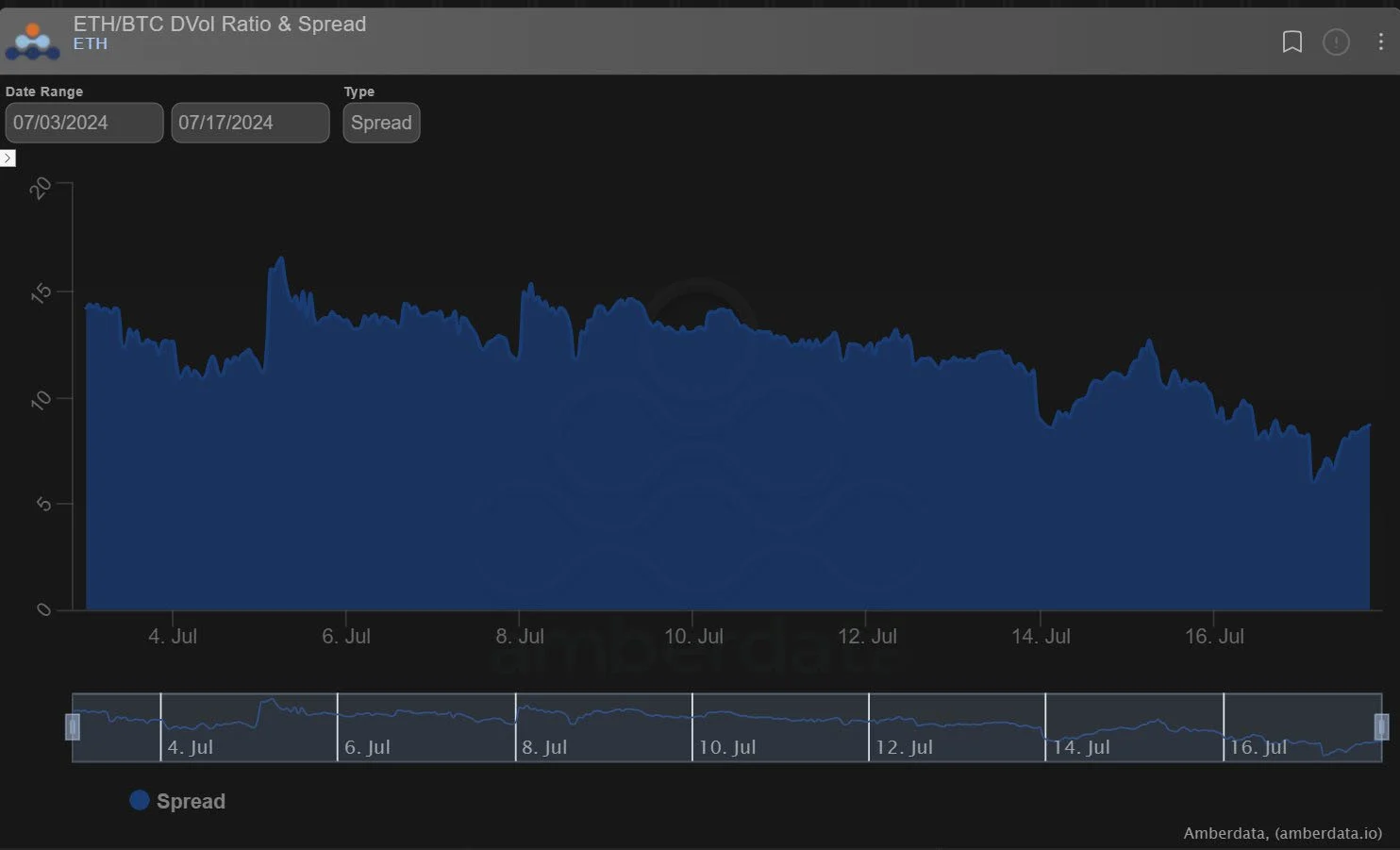
Task: Grab the left navigator range handle
Action: point(73,726)
